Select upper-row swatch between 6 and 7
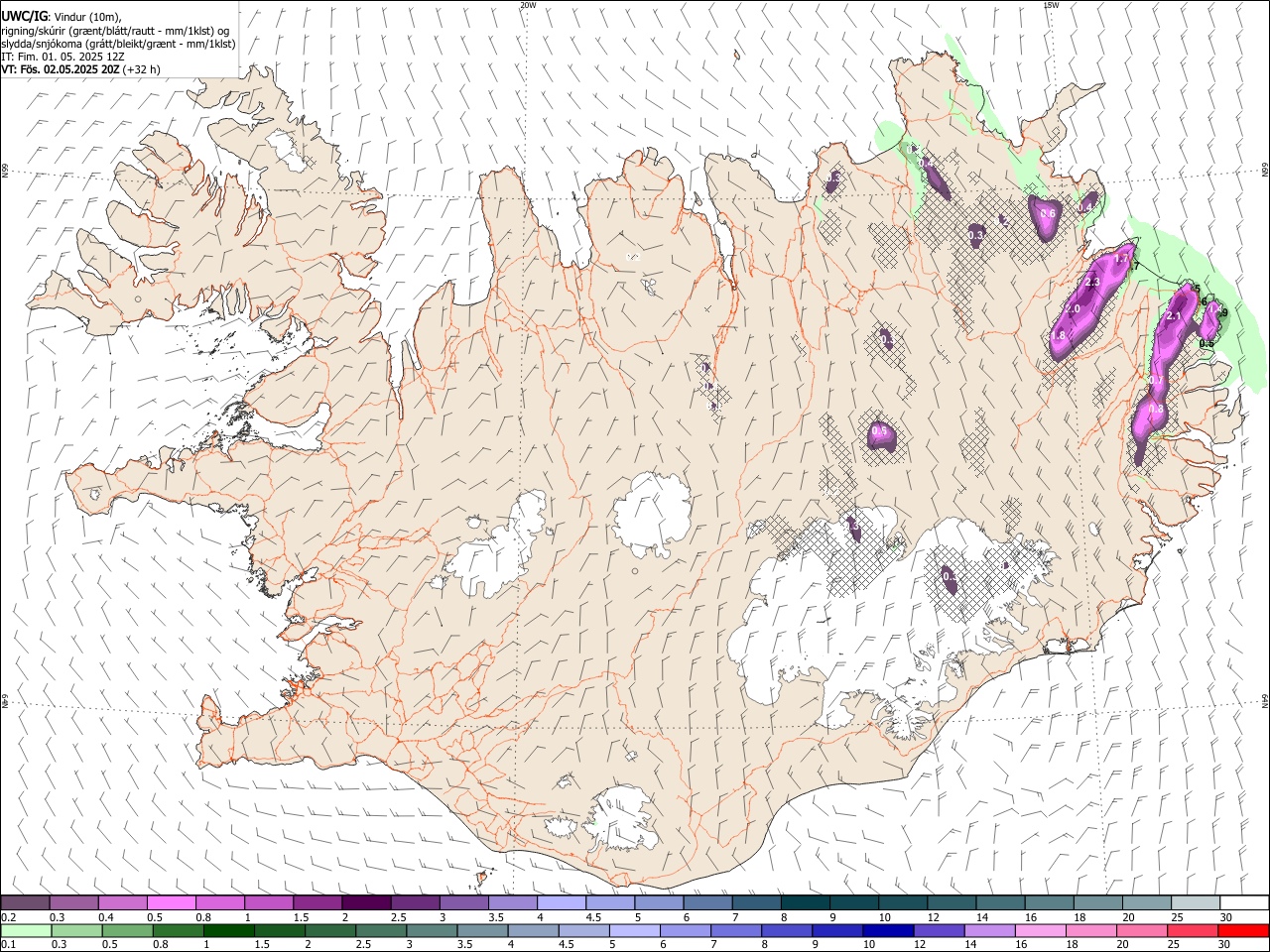1270x952 pixels. point(707,903)
